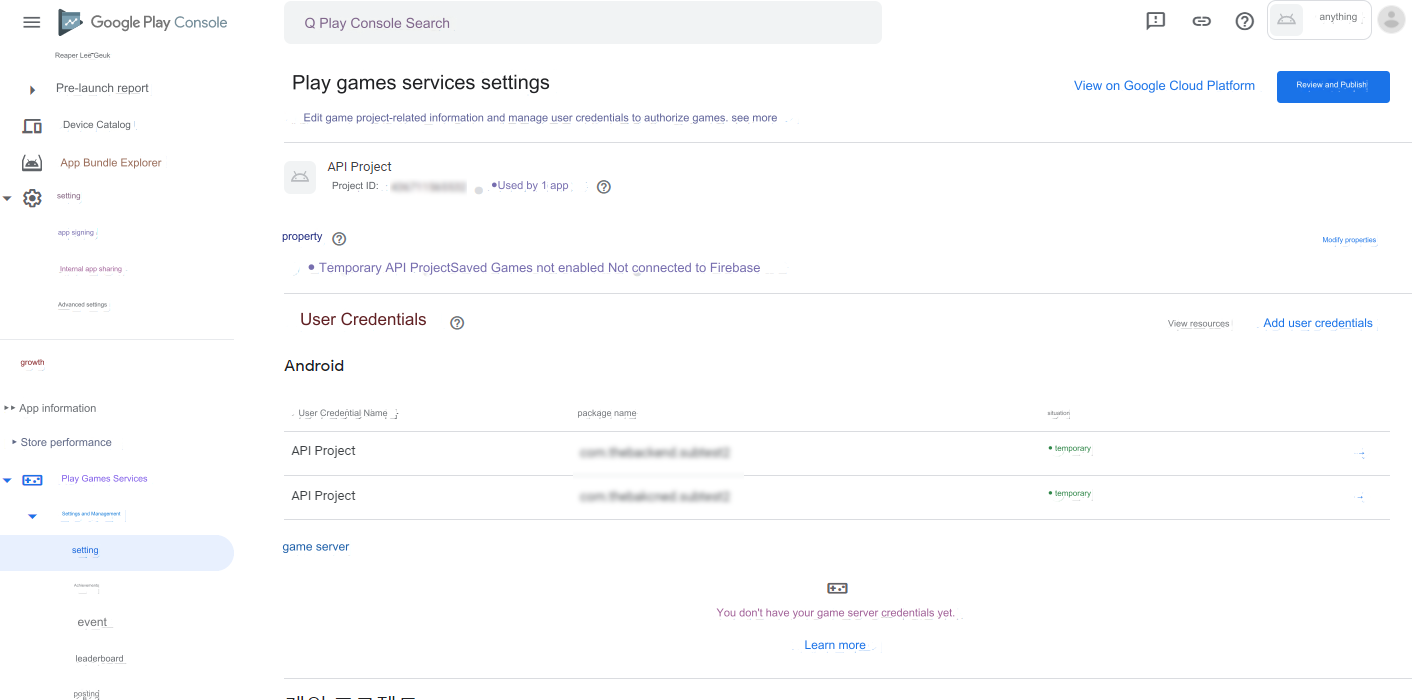1422x700 pixels.
Task: Open arrow for first API Project row
Action: pos(1359,454)
